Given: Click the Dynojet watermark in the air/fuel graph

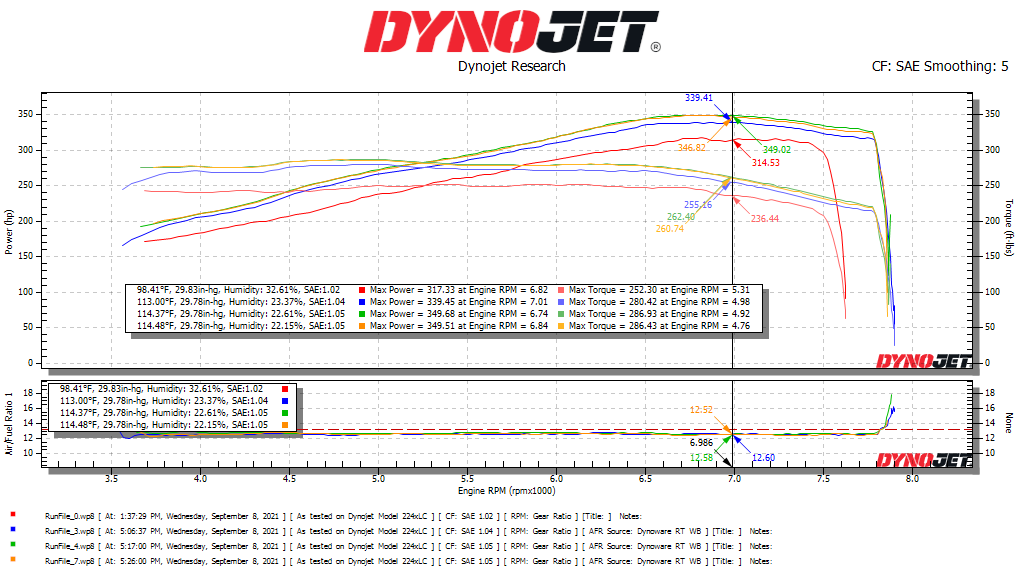Looking at the screenshot, I should (x=923, y=460).
